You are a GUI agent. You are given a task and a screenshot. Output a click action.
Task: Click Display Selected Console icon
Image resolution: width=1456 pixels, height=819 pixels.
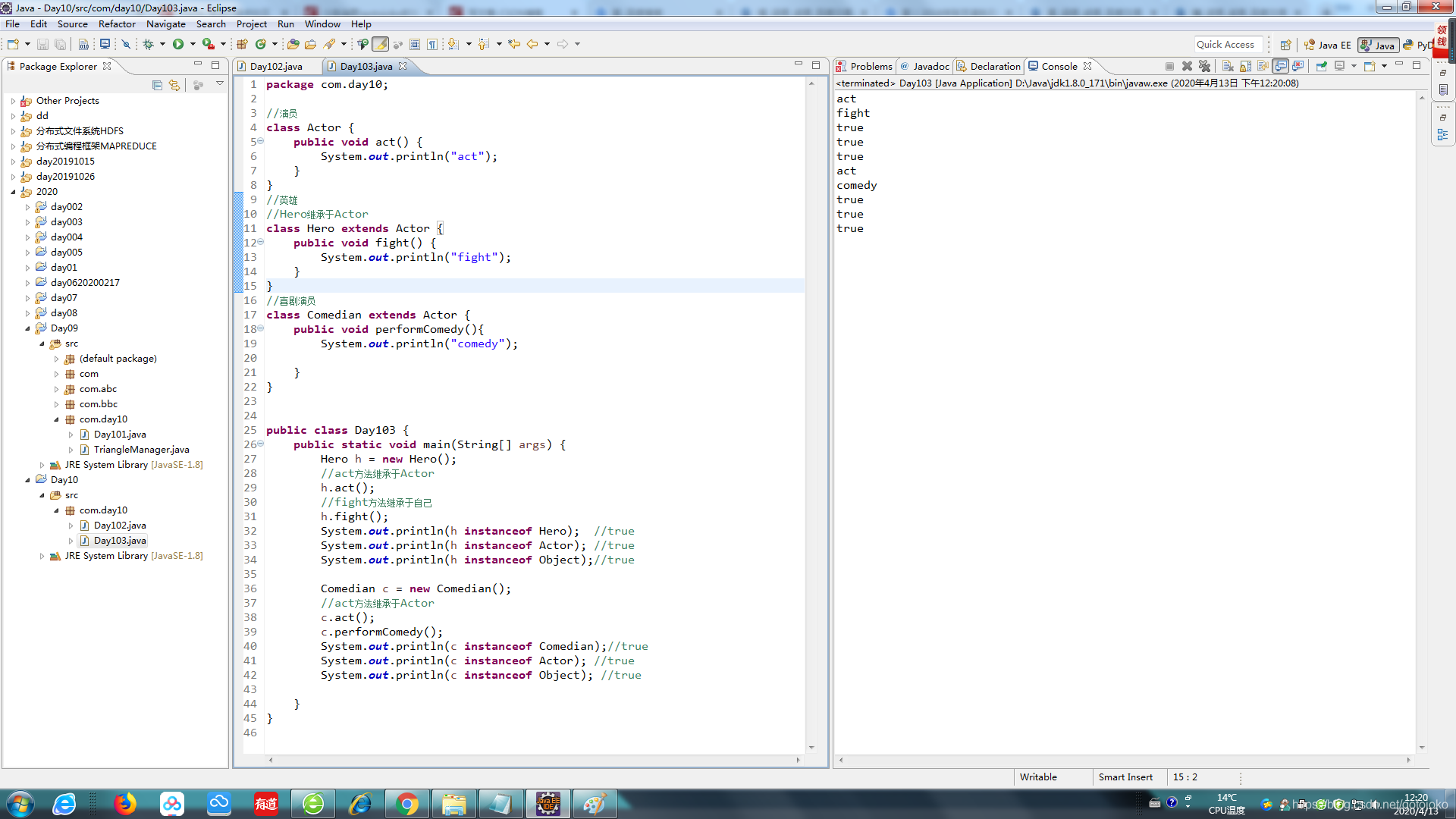coord(1339,66)
